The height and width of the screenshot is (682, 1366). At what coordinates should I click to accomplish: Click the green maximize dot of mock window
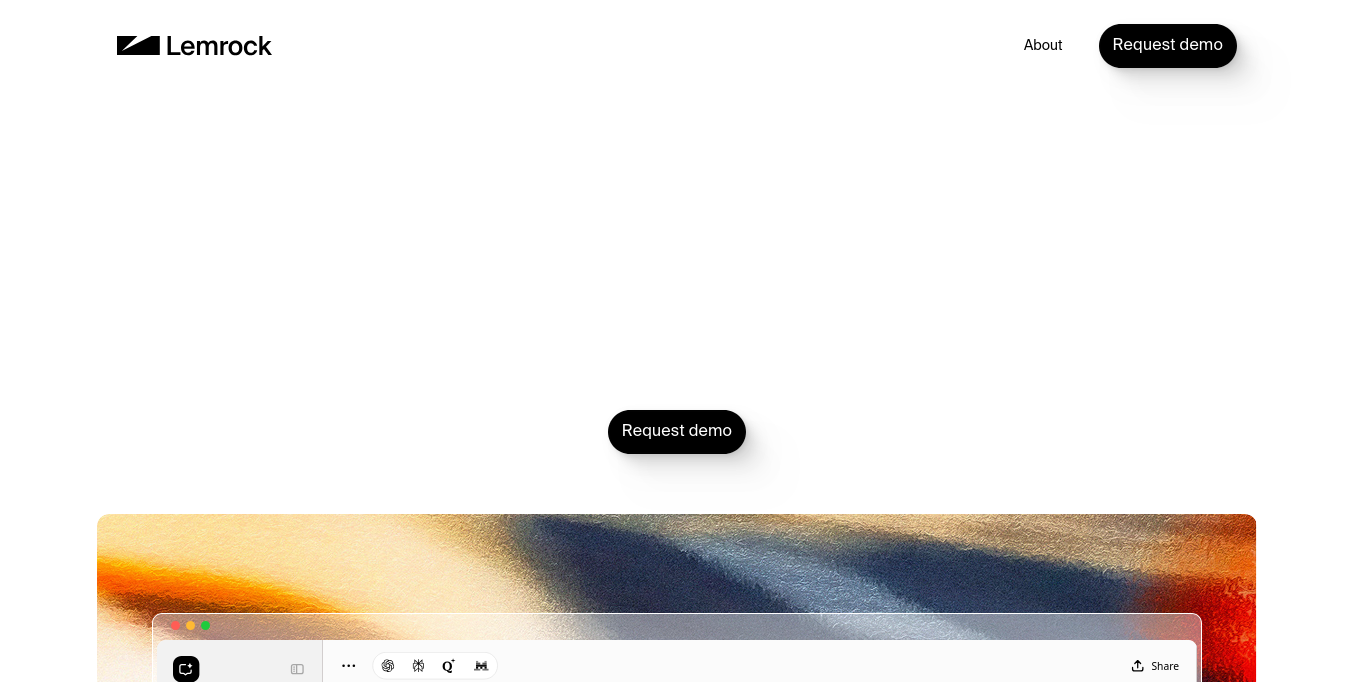click(206, 626)
